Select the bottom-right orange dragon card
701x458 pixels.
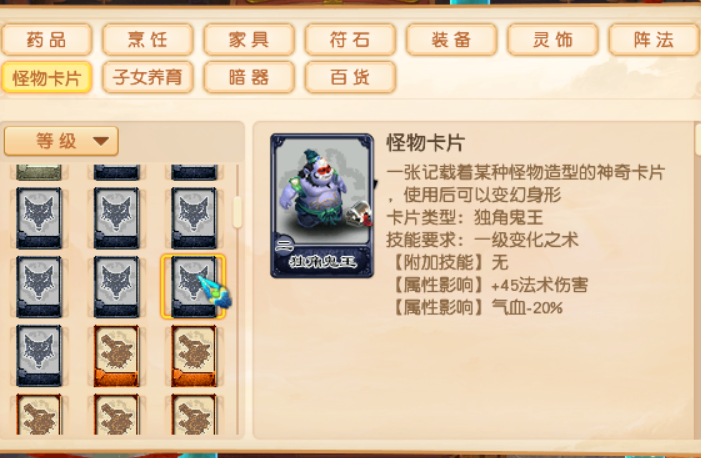point(194,414)
